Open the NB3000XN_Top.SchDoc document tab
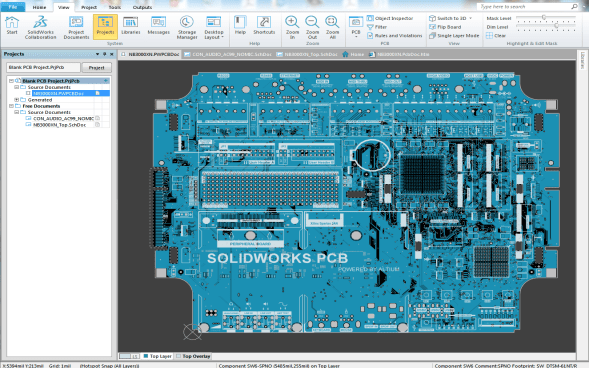Image resolution: width=589 pixels, height=368 pixels. tap(307, 54)
